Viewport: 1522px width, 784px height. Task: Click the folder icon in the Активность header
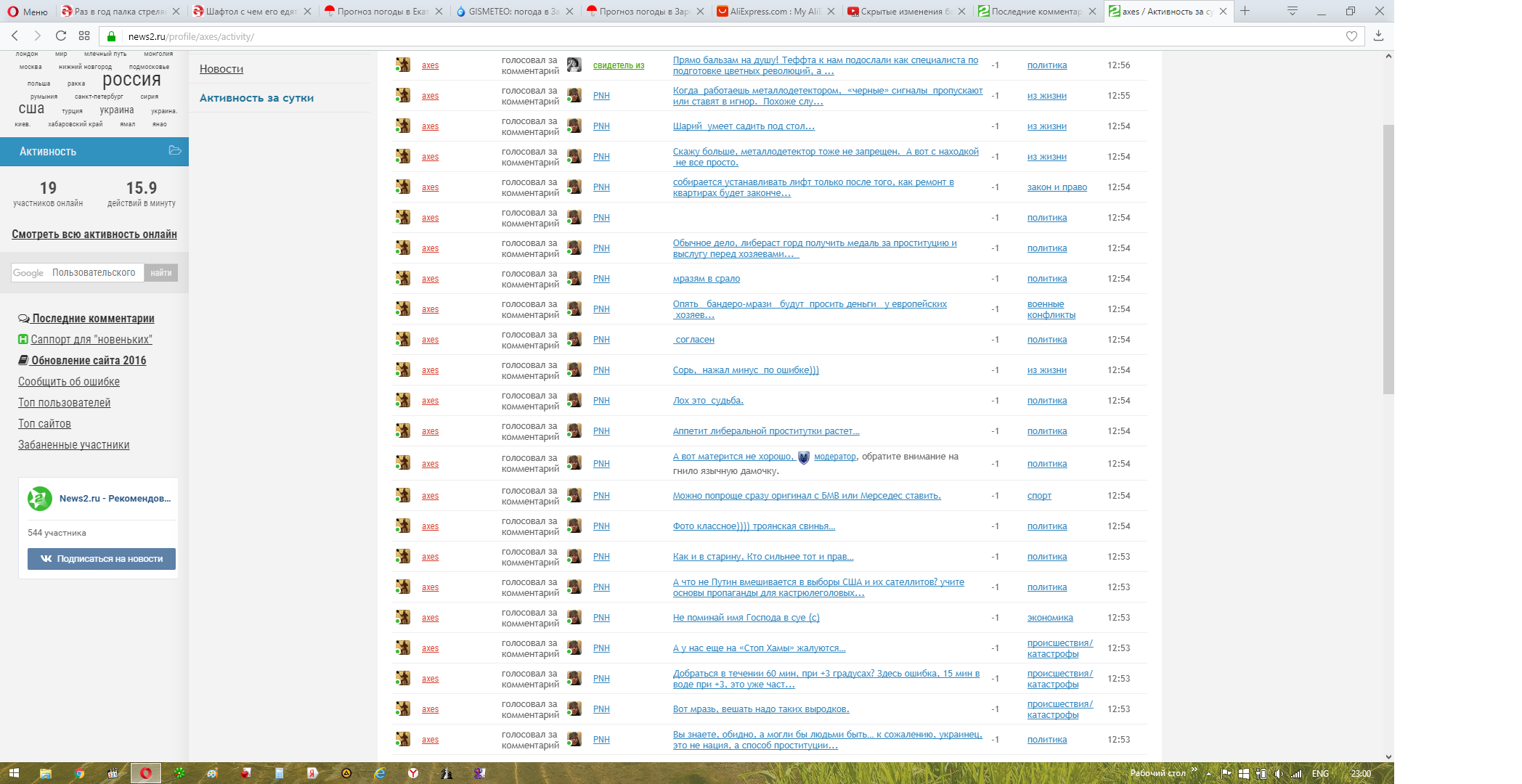[x=174, y=150]
